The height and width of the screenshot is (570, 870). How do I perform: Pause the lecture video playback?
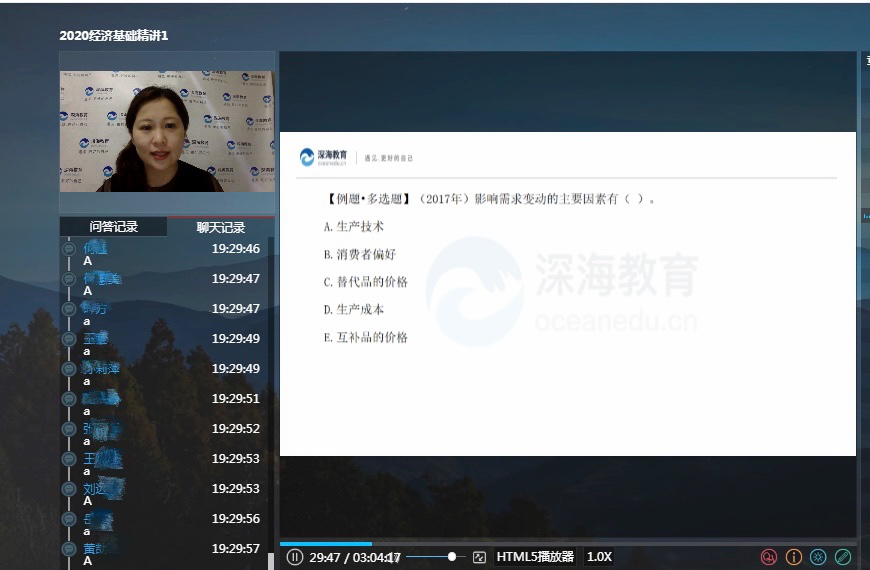pyautogui.click(x=294, y=557)
